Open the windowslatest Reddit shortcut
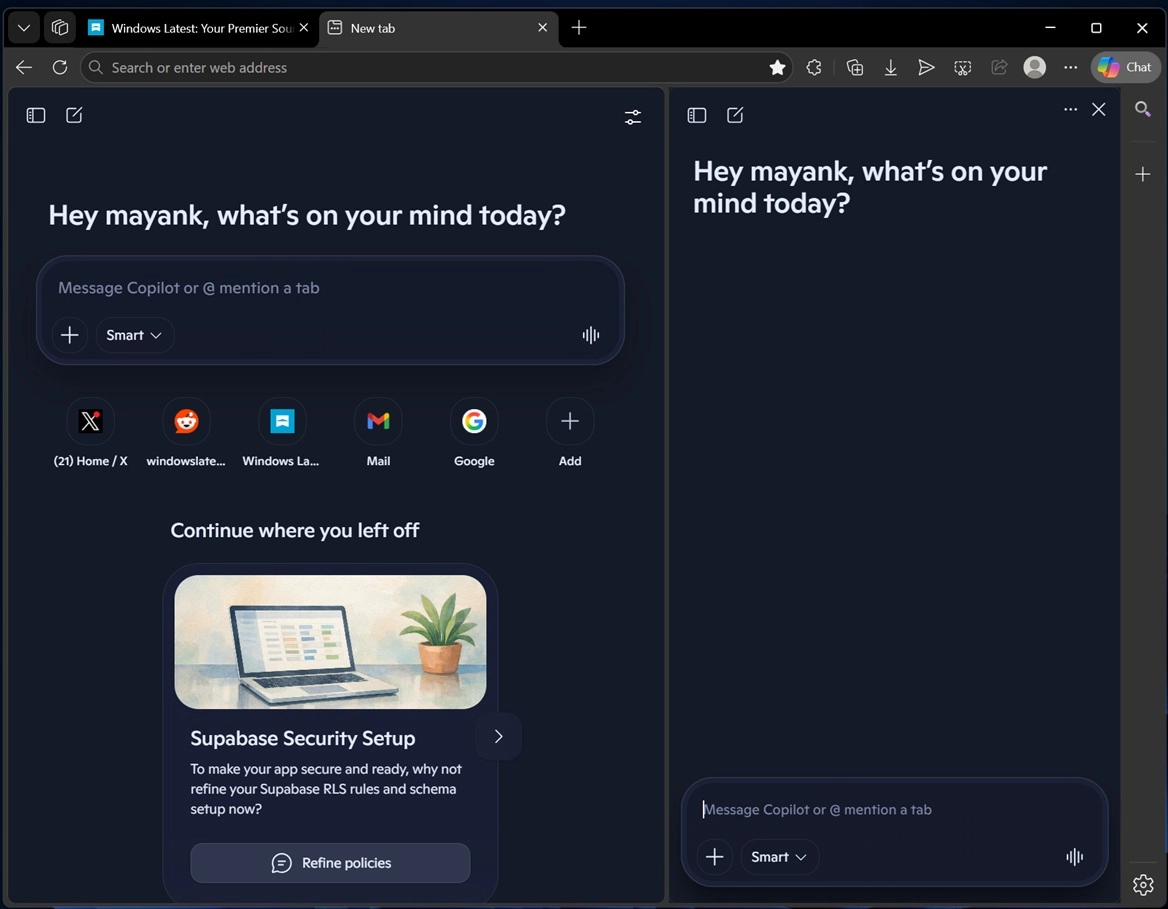 pos(186,434)
